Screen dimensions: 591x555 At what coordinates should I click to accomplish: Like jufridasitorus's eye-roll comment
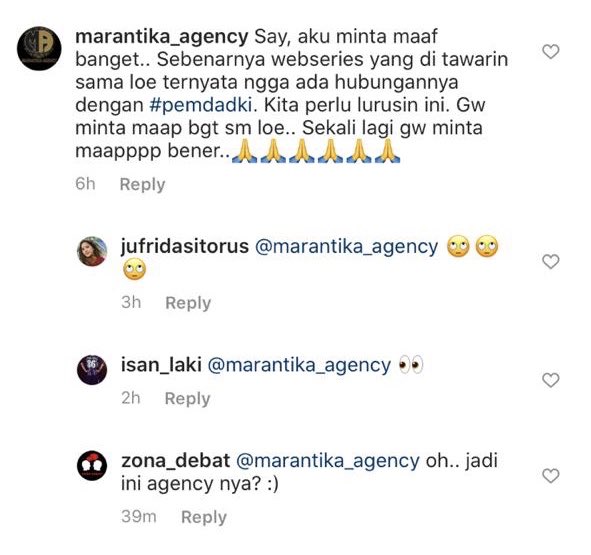(x=550, y=262)
